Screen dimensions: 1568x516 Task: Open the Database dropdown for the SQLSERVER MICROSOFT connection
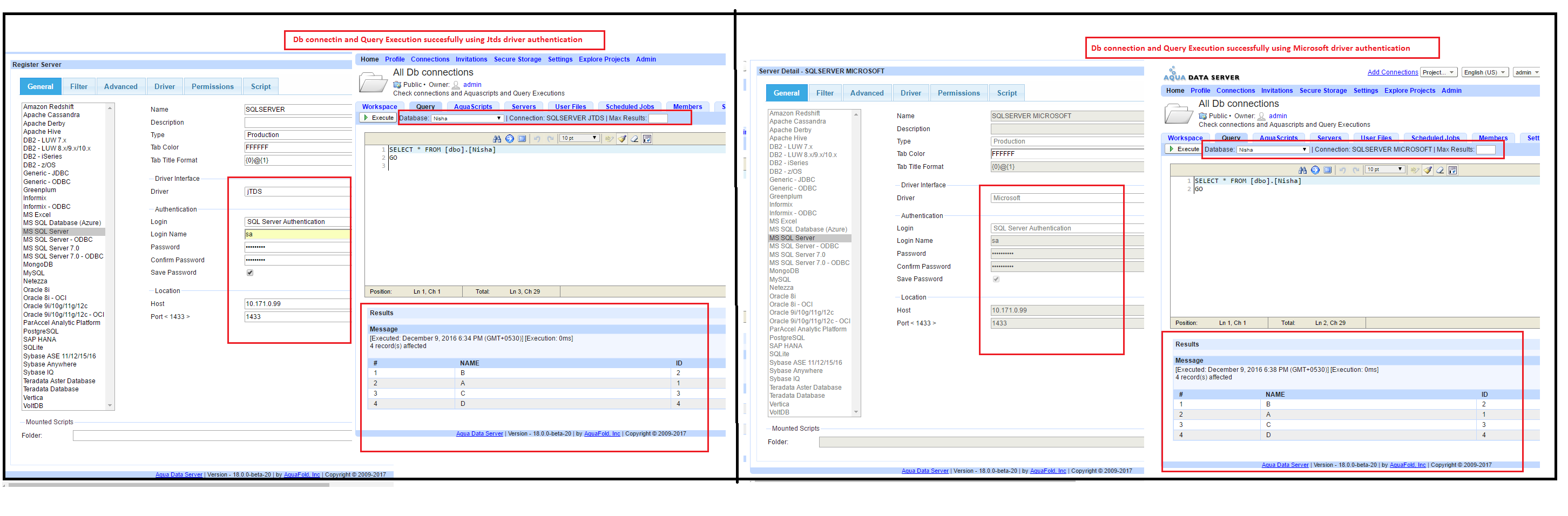[x=1272, y=150]
